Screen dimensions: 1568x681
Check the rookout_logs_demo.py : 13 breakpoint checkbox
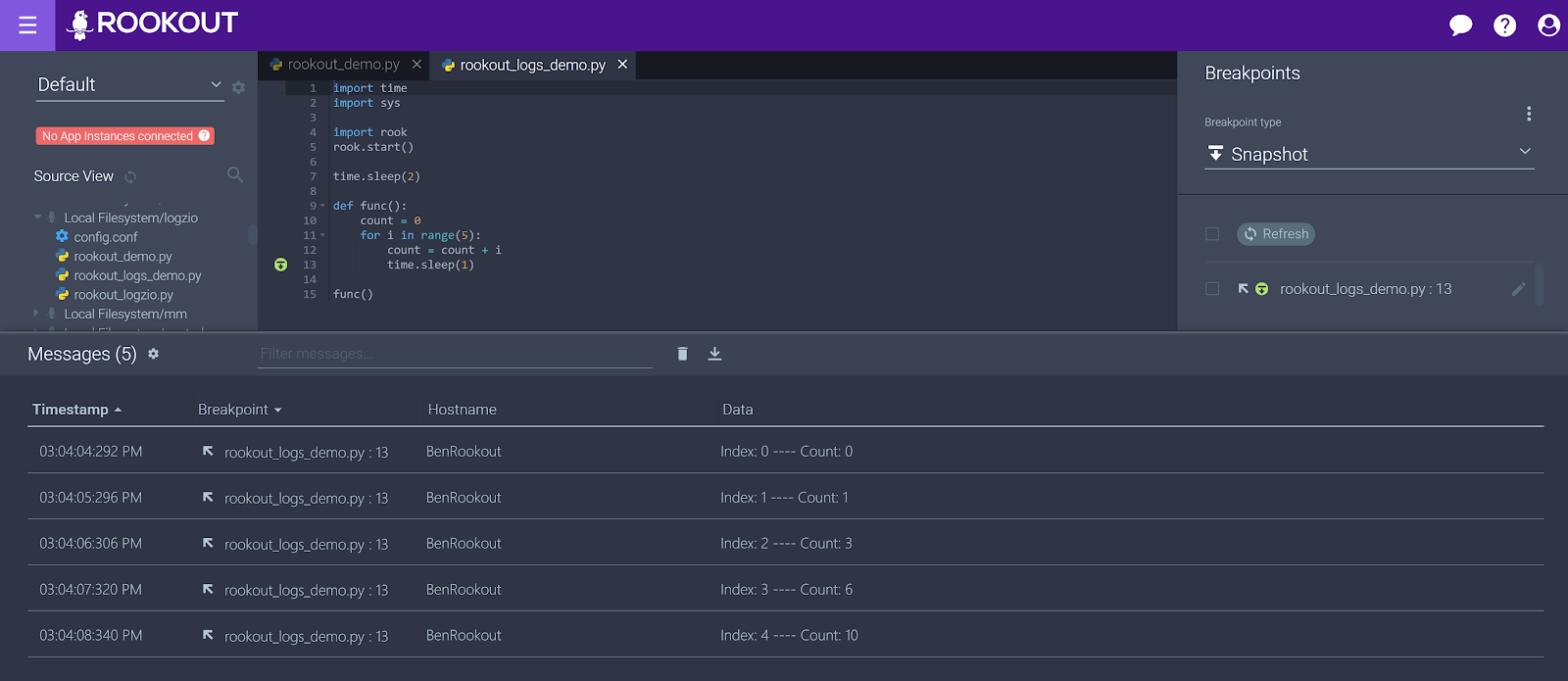[1212, 289]
